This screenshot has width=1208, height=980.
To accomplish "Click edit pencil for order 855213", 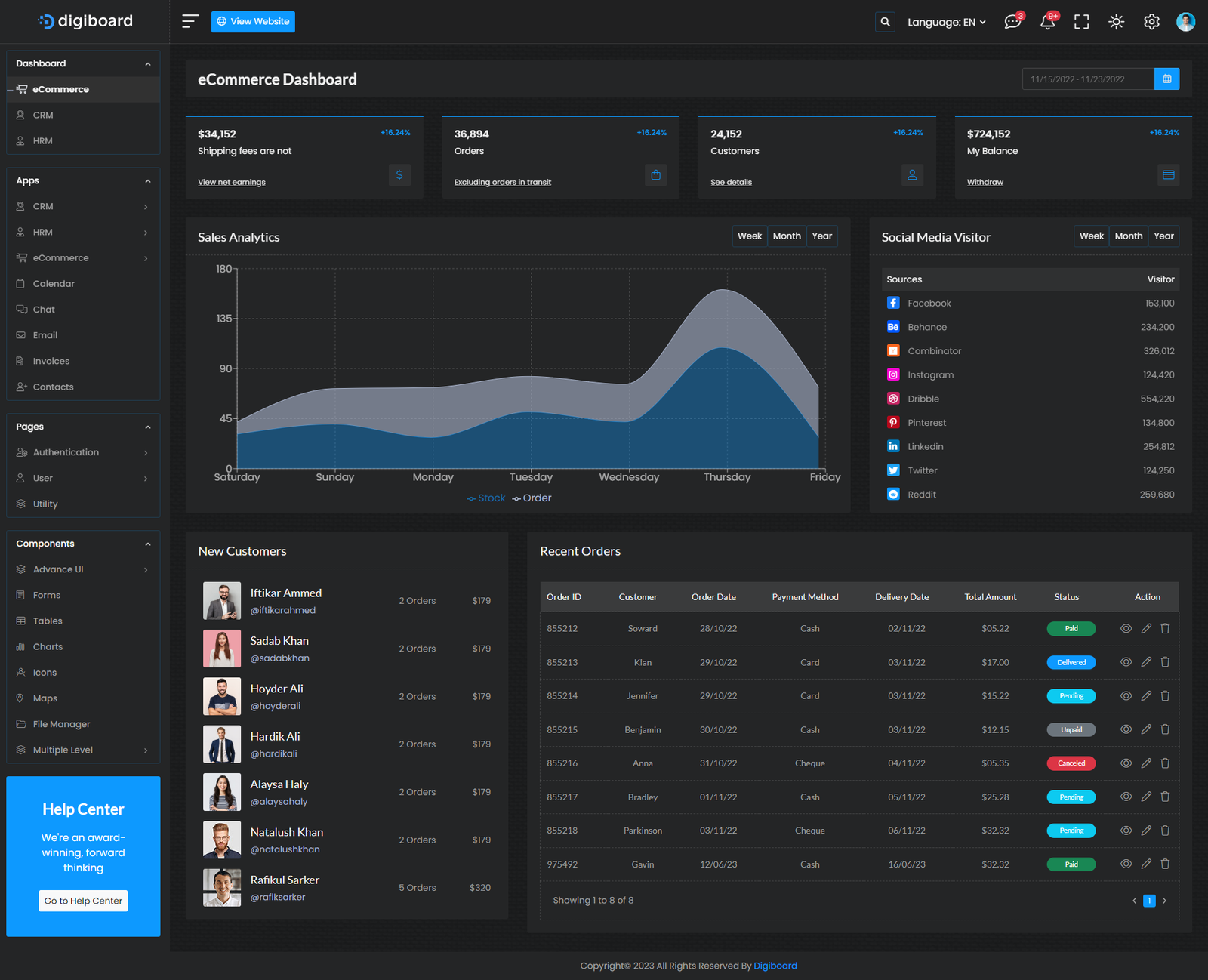I will click(1145, 662).
